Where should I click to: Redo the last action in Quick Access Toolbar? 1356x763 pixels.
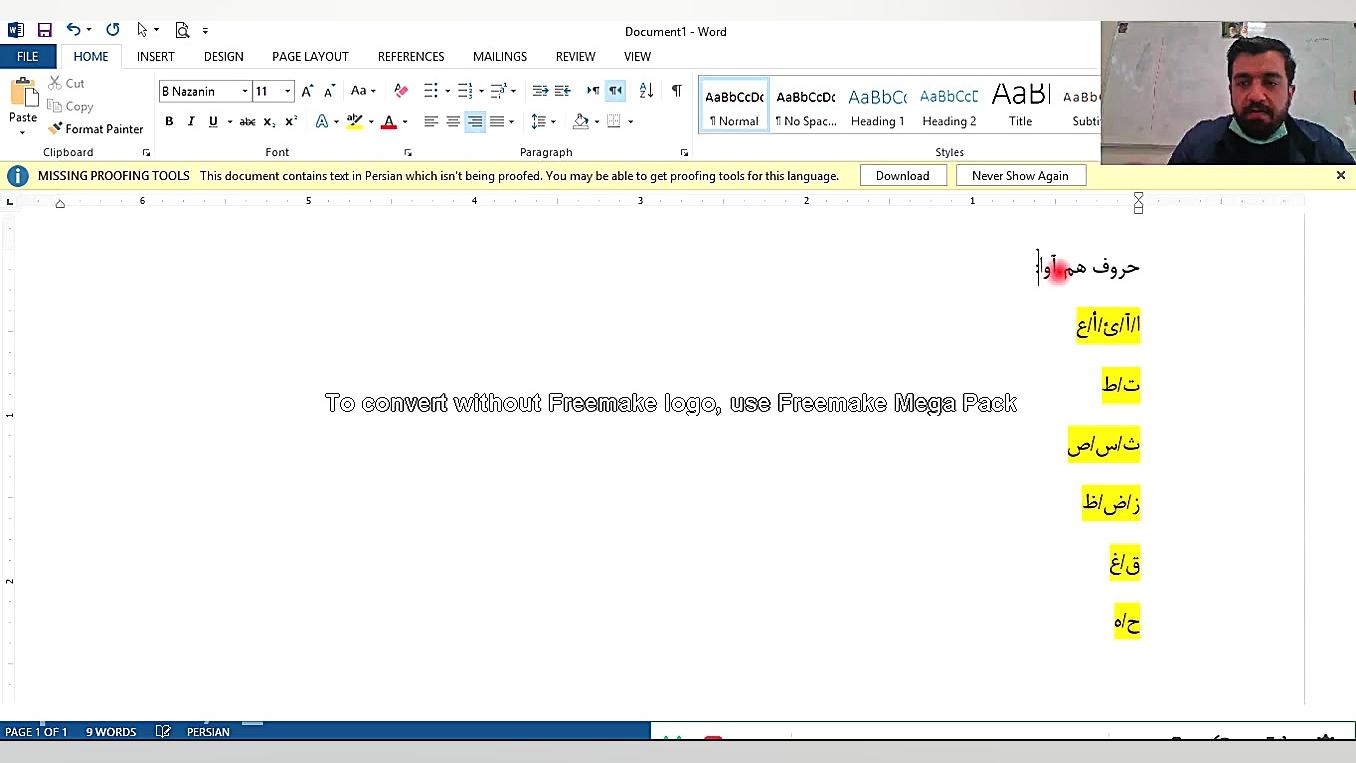112,30
